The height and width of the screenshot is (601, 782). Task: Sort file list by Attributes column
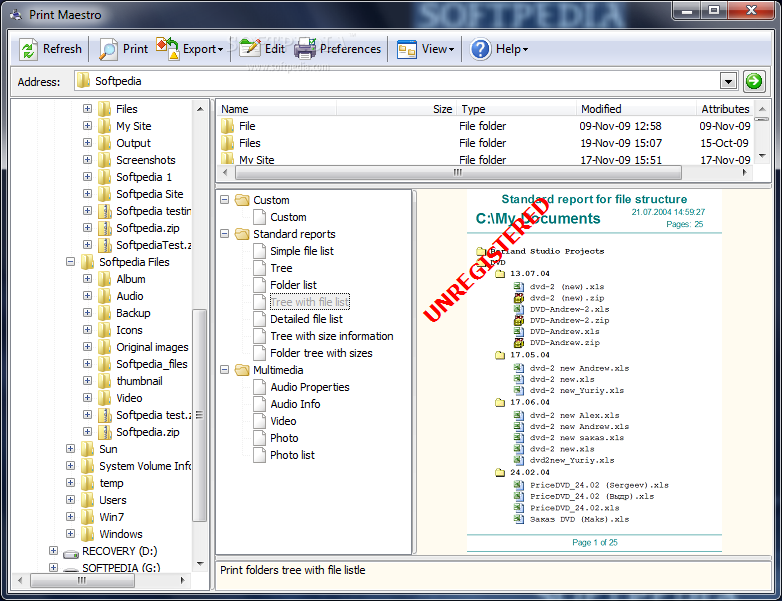click(725, 109)
